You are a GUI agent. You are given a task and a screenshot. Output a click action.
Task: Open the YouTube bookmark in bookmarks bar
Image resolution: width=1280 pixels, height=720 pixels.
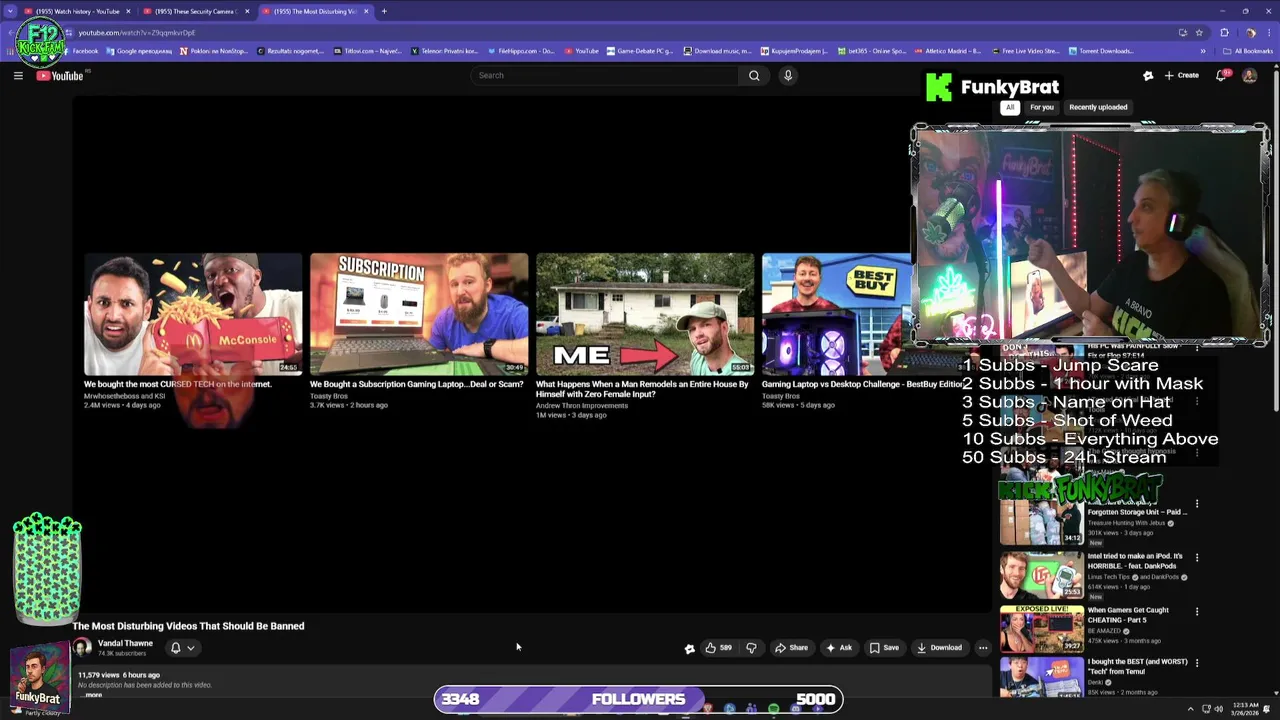(581, 51)
